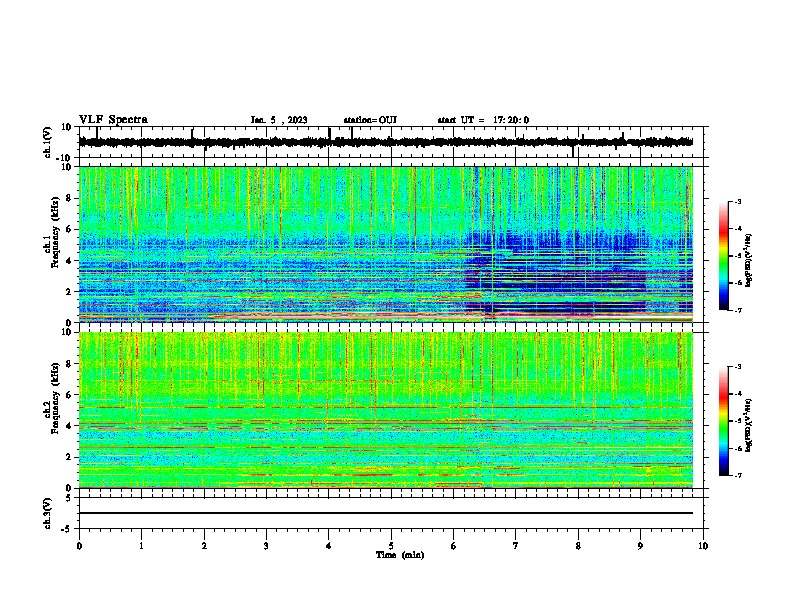
Task: Click the ch.2 spectrogram color scale bar
Action: click(x=723, y=421)
